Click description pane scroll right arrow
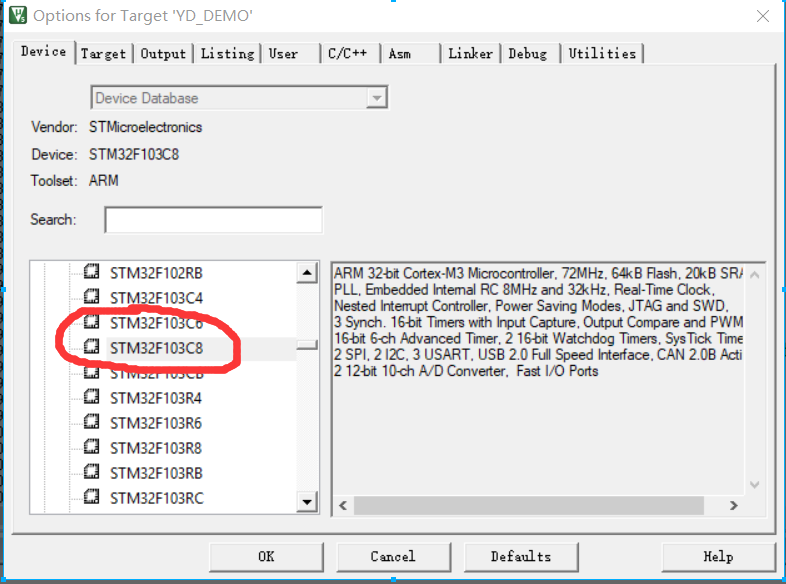The height and width of the screenshot is (584, 786). coord(733,505)
